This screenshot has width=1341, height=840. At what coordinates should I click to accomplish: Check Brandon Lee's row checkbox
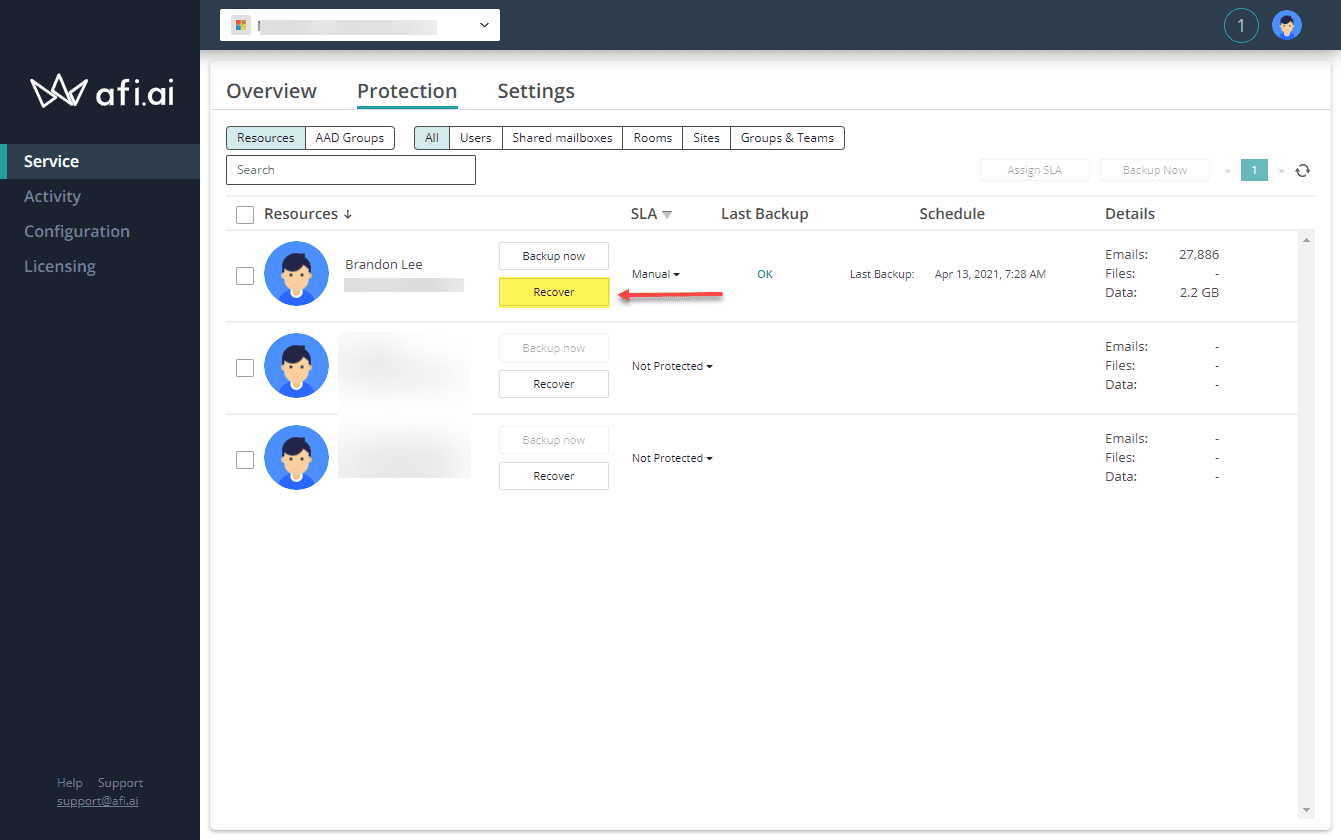(x=245, y=275)
